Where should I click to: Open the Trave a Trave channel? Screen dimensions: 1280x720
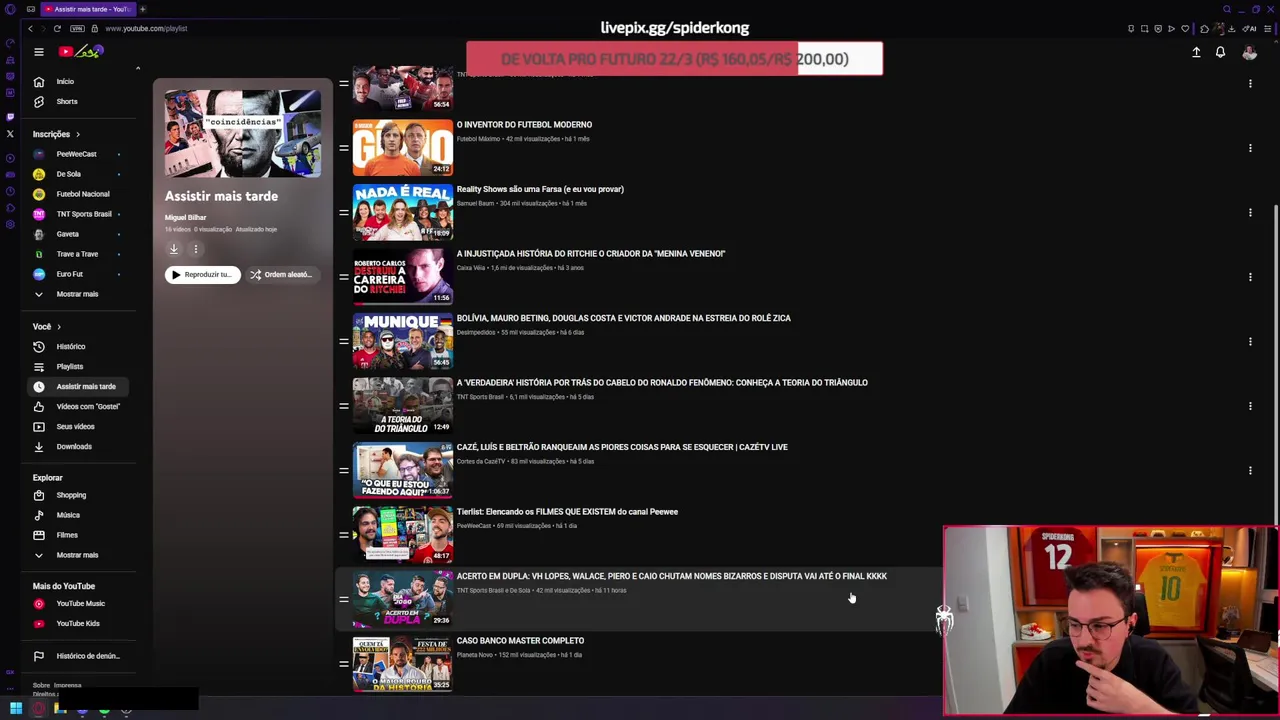click(77, 254)
